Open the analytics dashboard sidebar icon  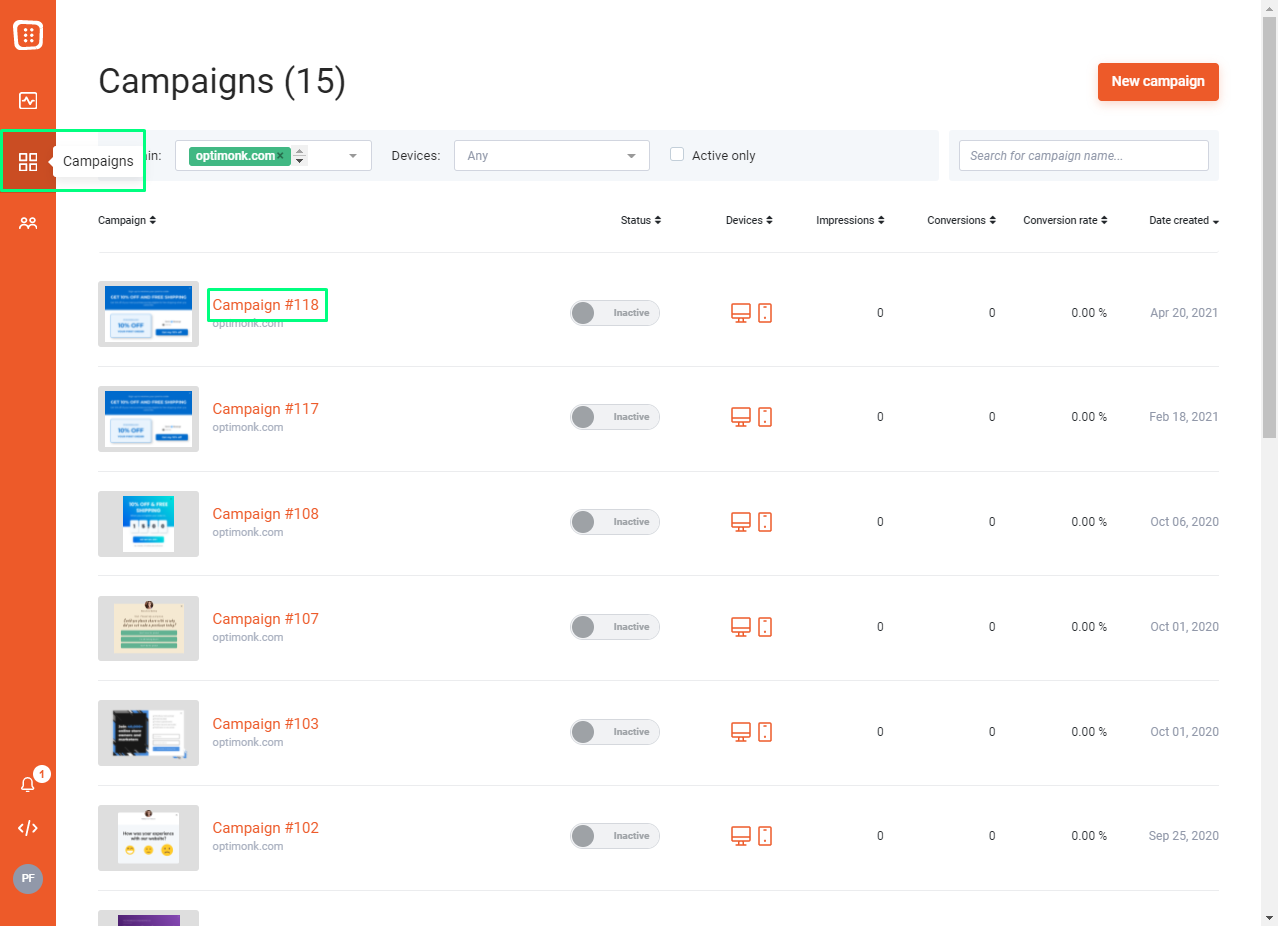[x=28, y=100]
